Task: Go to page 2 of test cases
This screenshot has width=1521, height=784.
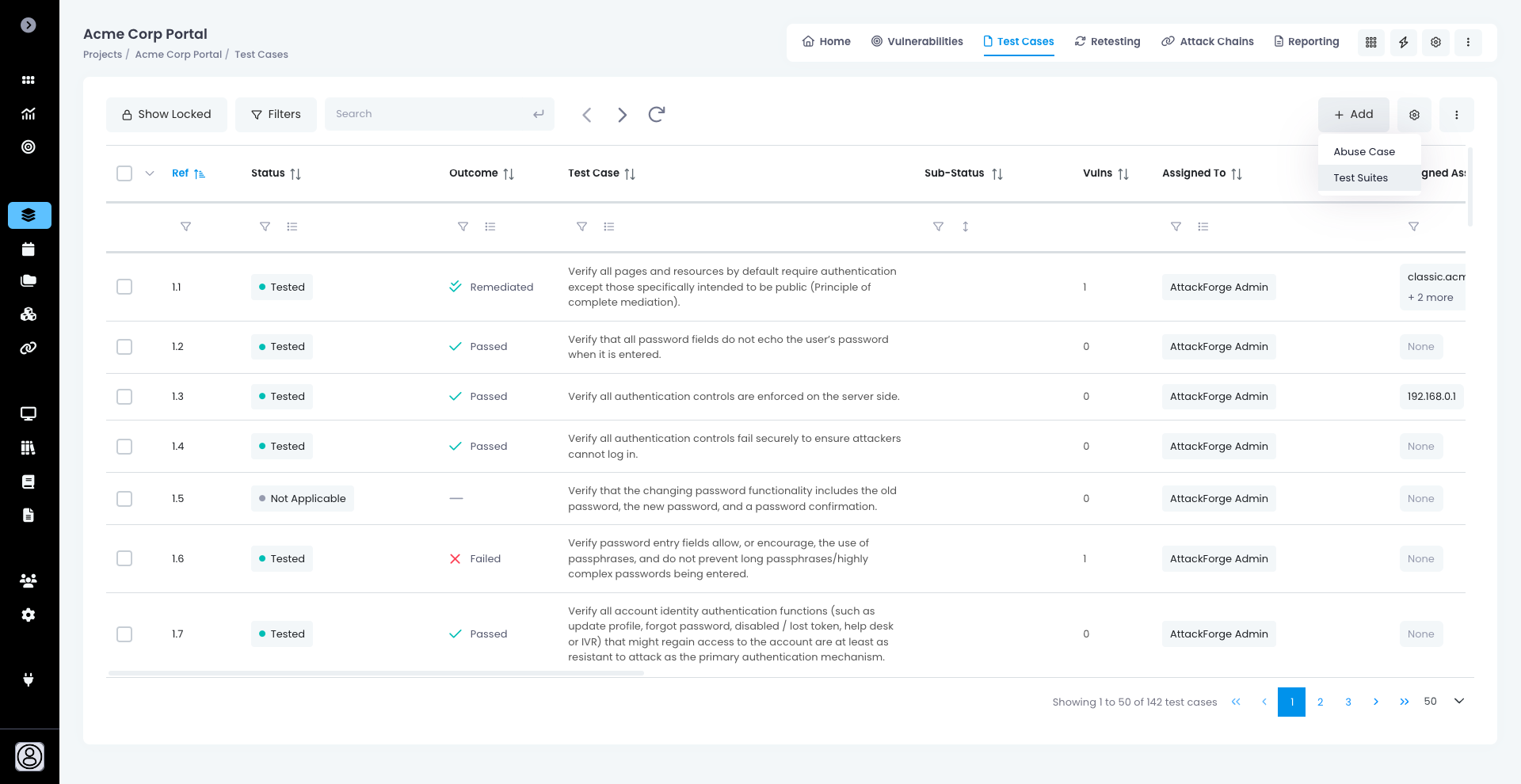Action: [x=1320, y=702]
